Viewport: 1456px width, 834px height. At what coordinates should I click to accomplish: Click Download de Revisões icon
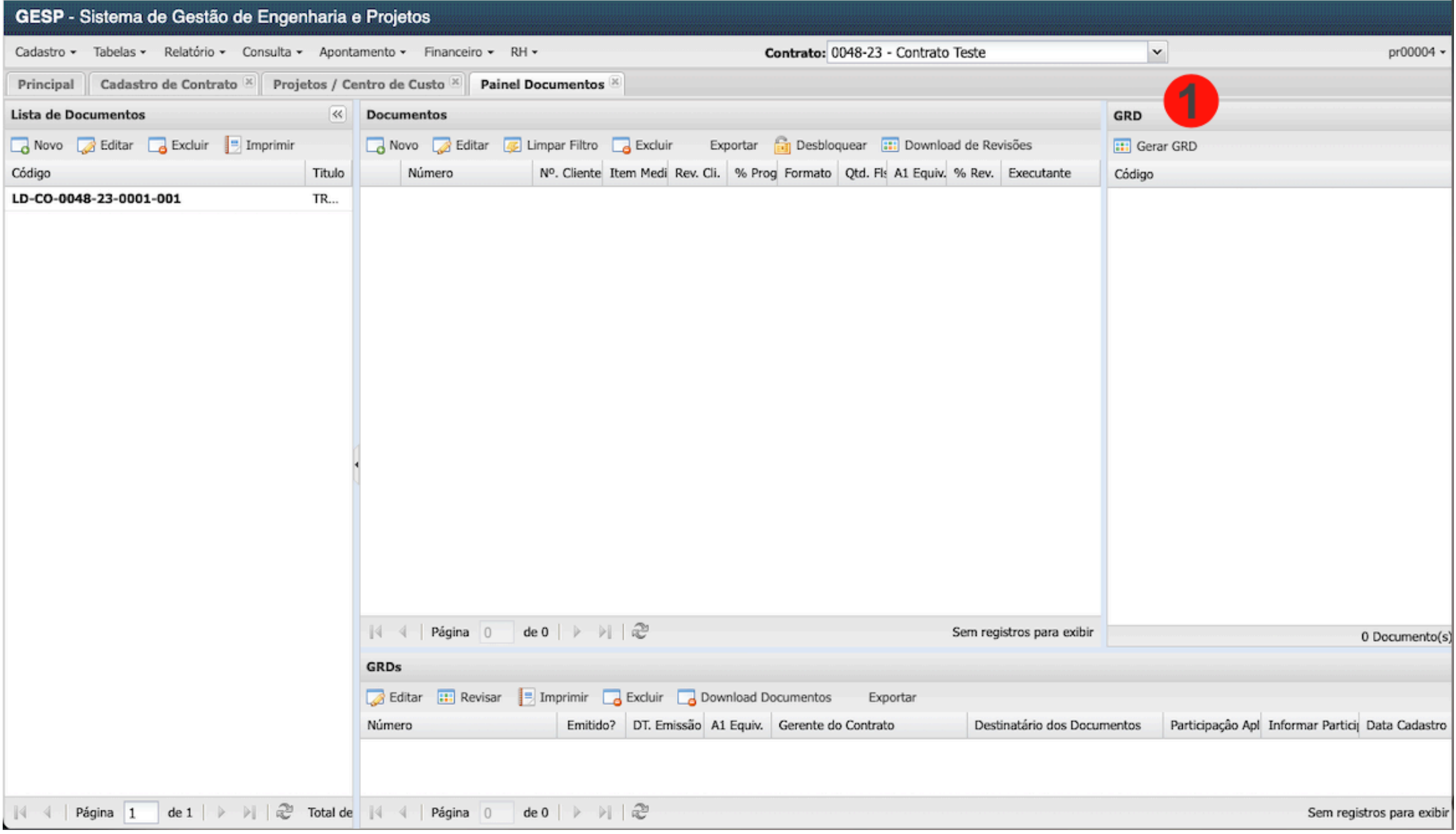point(889,145)
